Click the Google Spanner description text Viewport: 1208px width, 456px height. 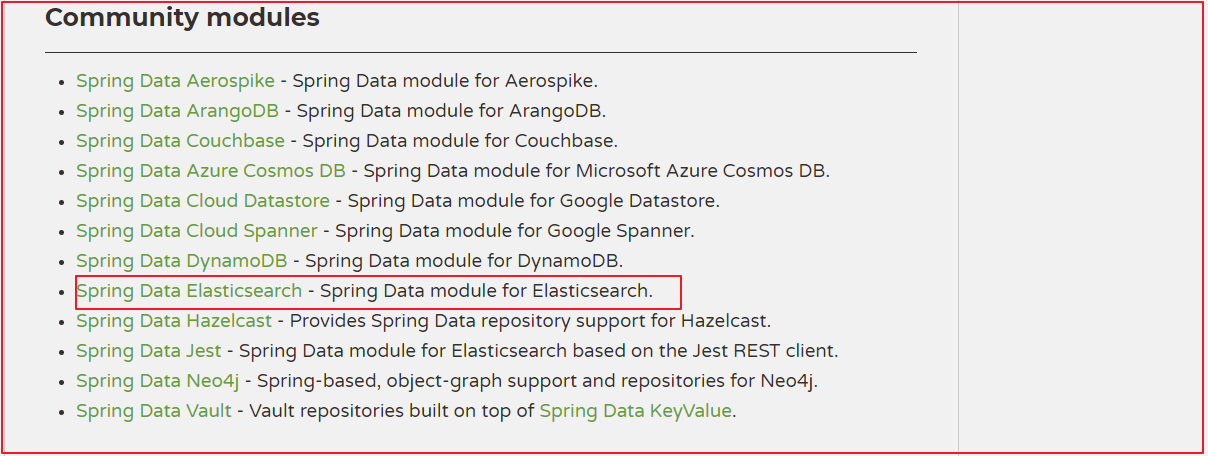click(514, 231)
